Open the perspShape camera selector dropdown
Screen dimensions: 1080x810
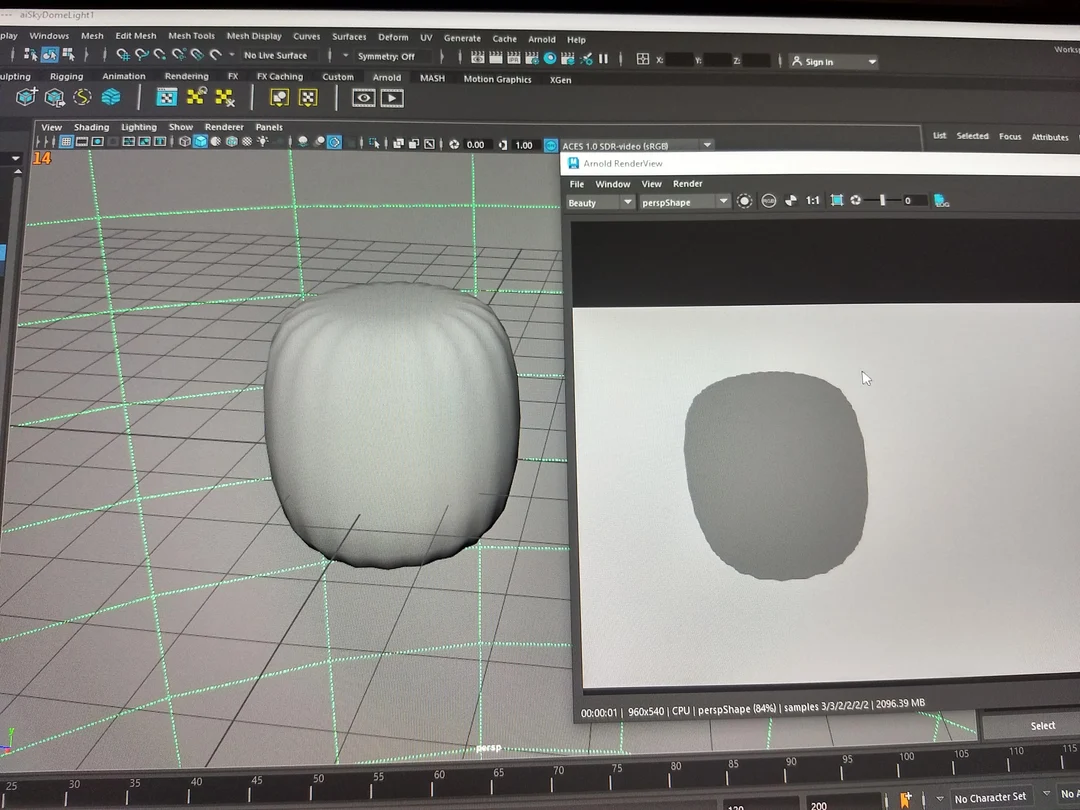point(684,200)
